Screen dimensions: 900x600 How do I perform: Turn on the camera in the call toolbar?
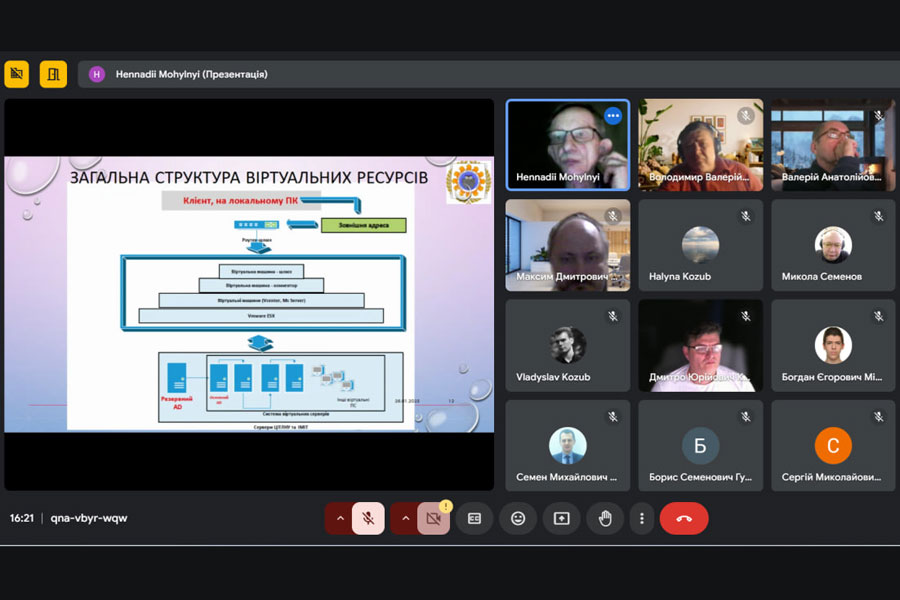[433, 518]
